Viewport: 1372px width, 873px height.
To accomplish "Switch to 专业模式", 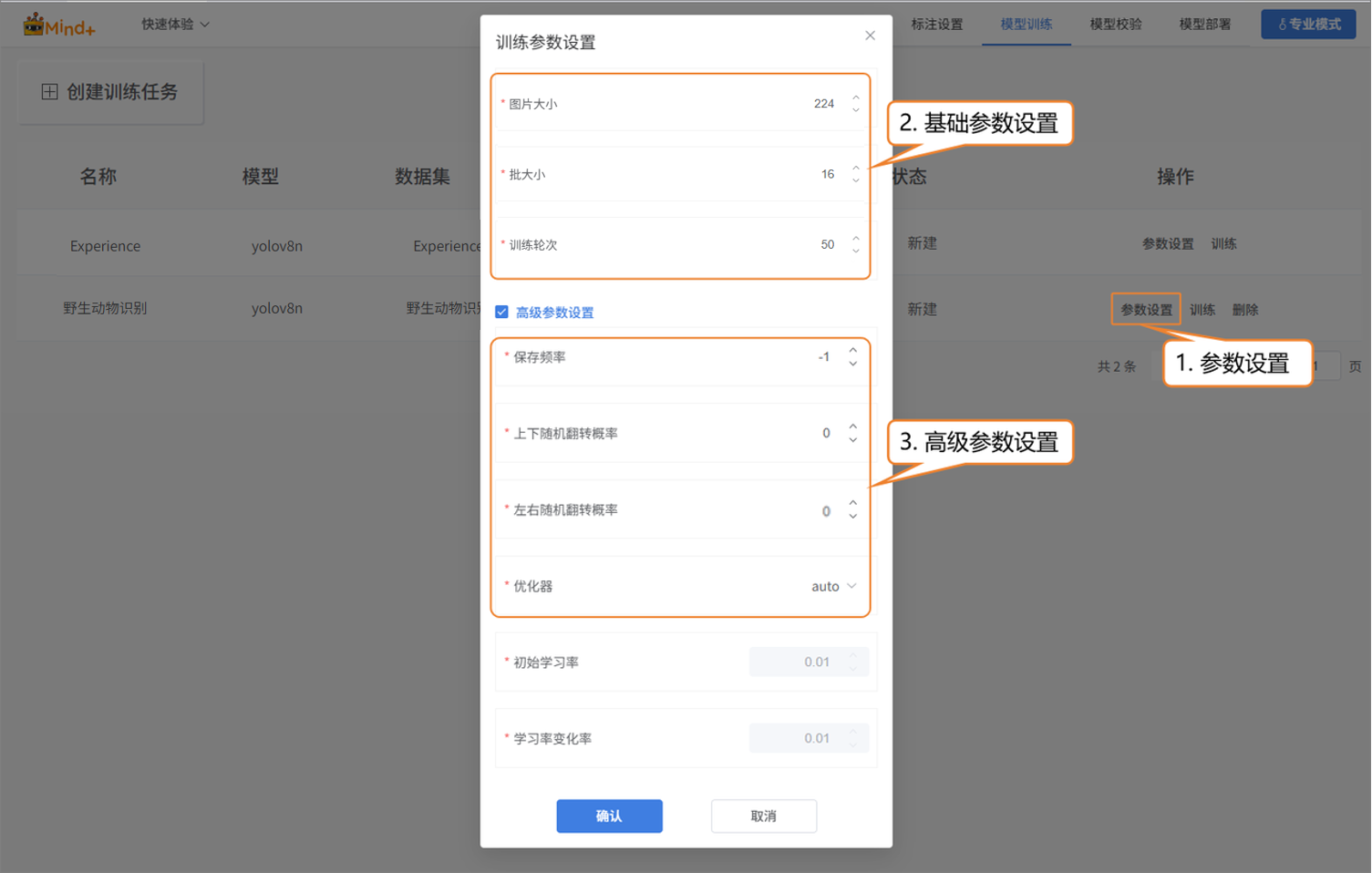I will pyautogui.click(x=1308, y=25).
